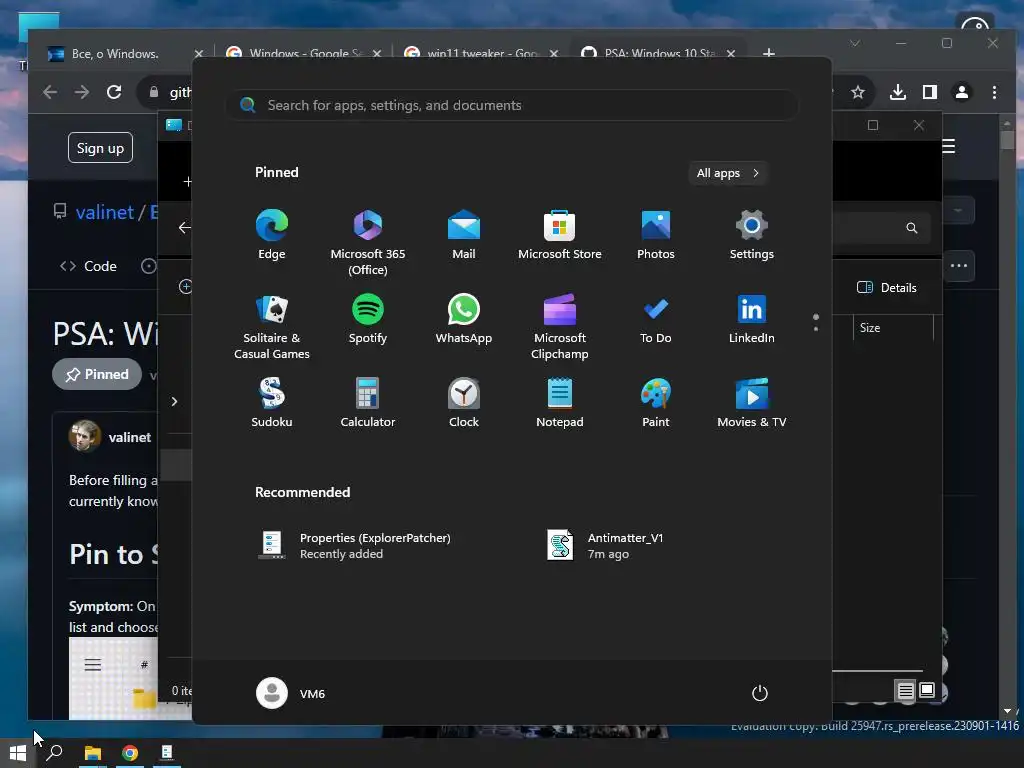This screenshot has height=768, width=1024.
Task: Toggle Details pane in File Explorer
Action: 887,287
